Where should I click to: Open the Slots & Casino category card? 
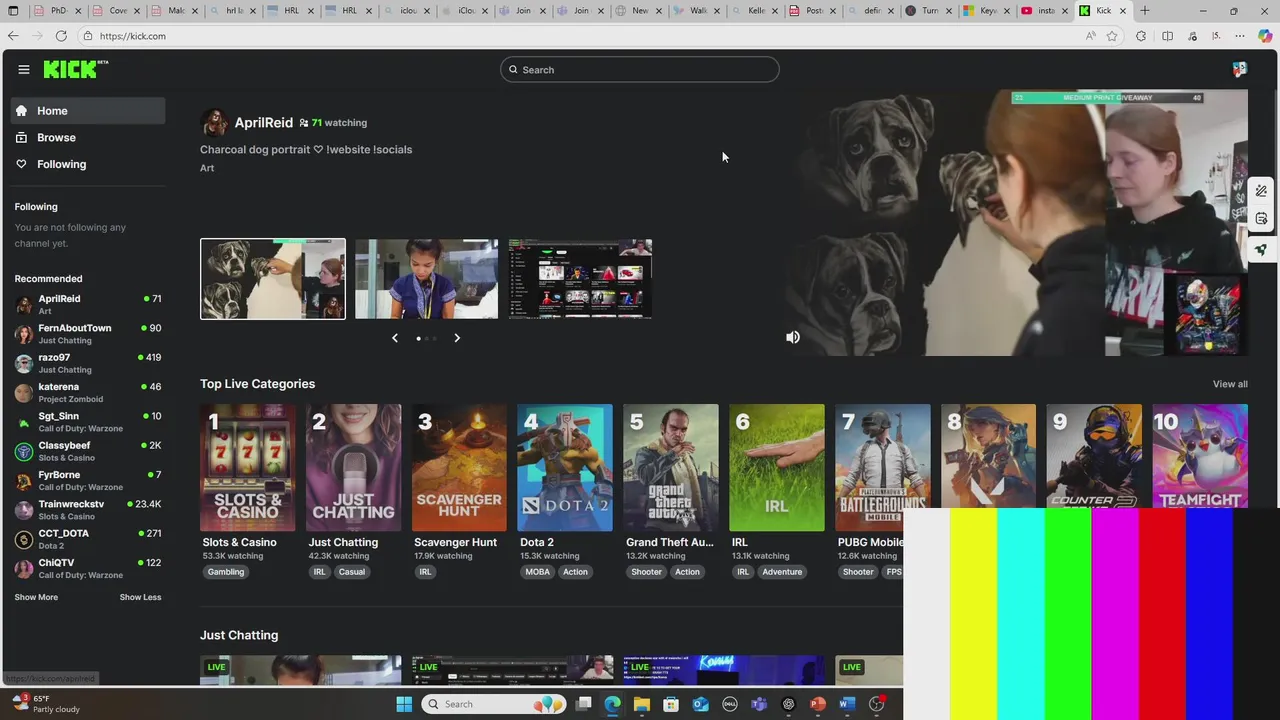tap(248, 468)
